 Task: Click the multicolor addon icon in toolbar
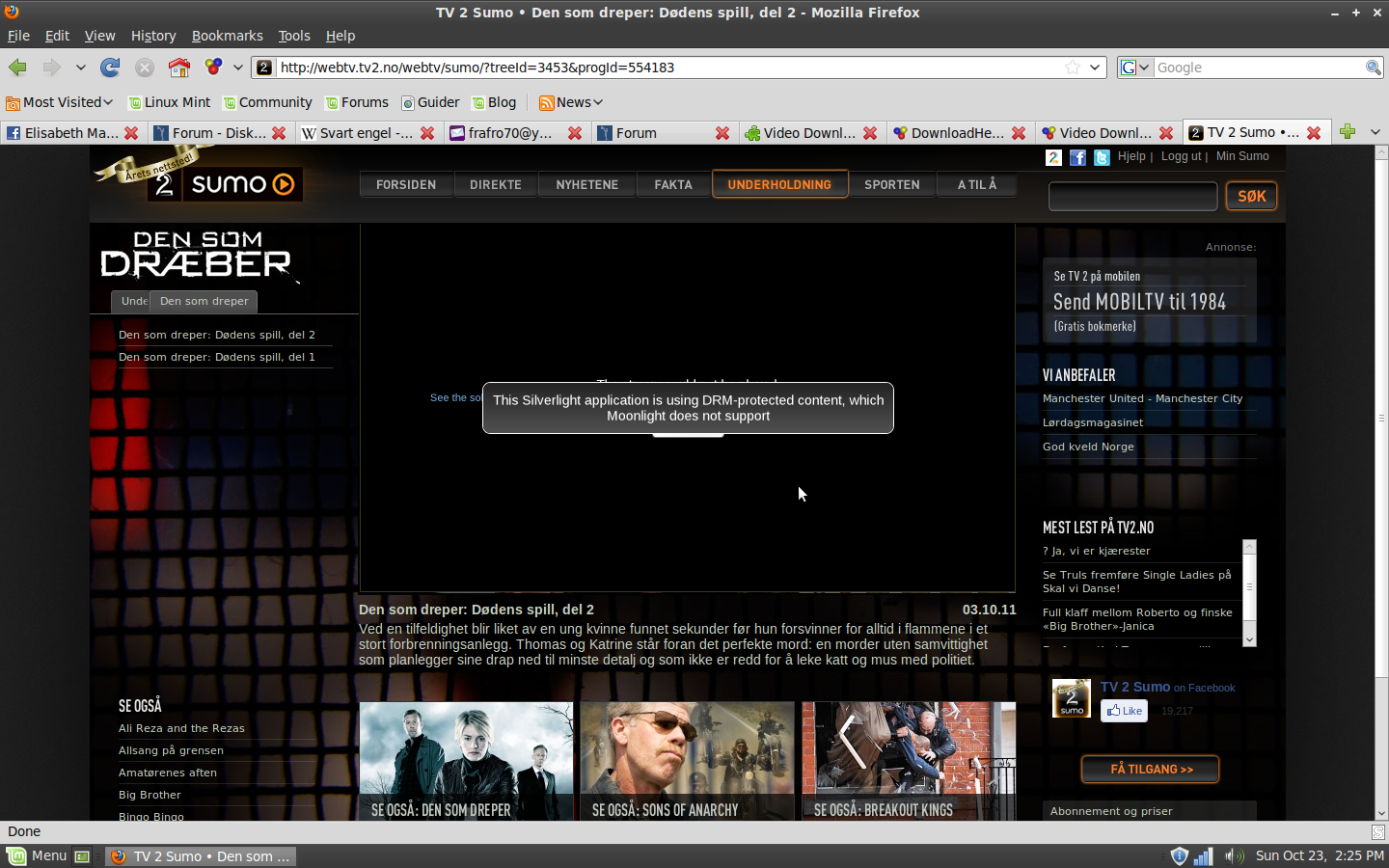coord(213,68)
